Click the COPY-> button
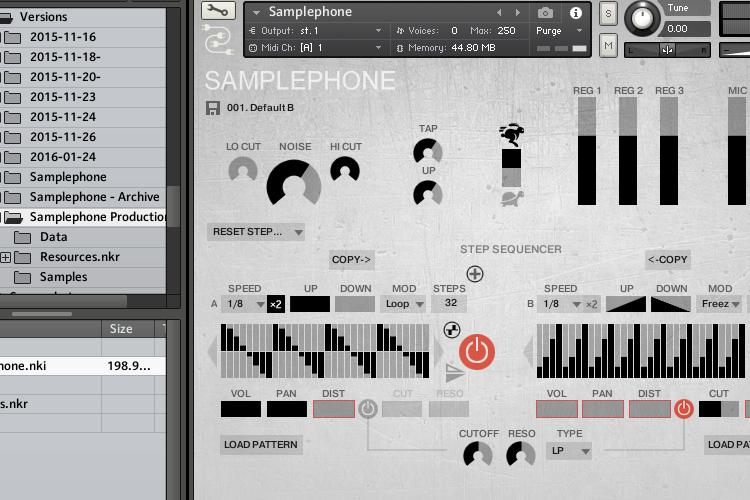Image resolution: width=750 pixels, height=500 pixels. coord(351,260)
